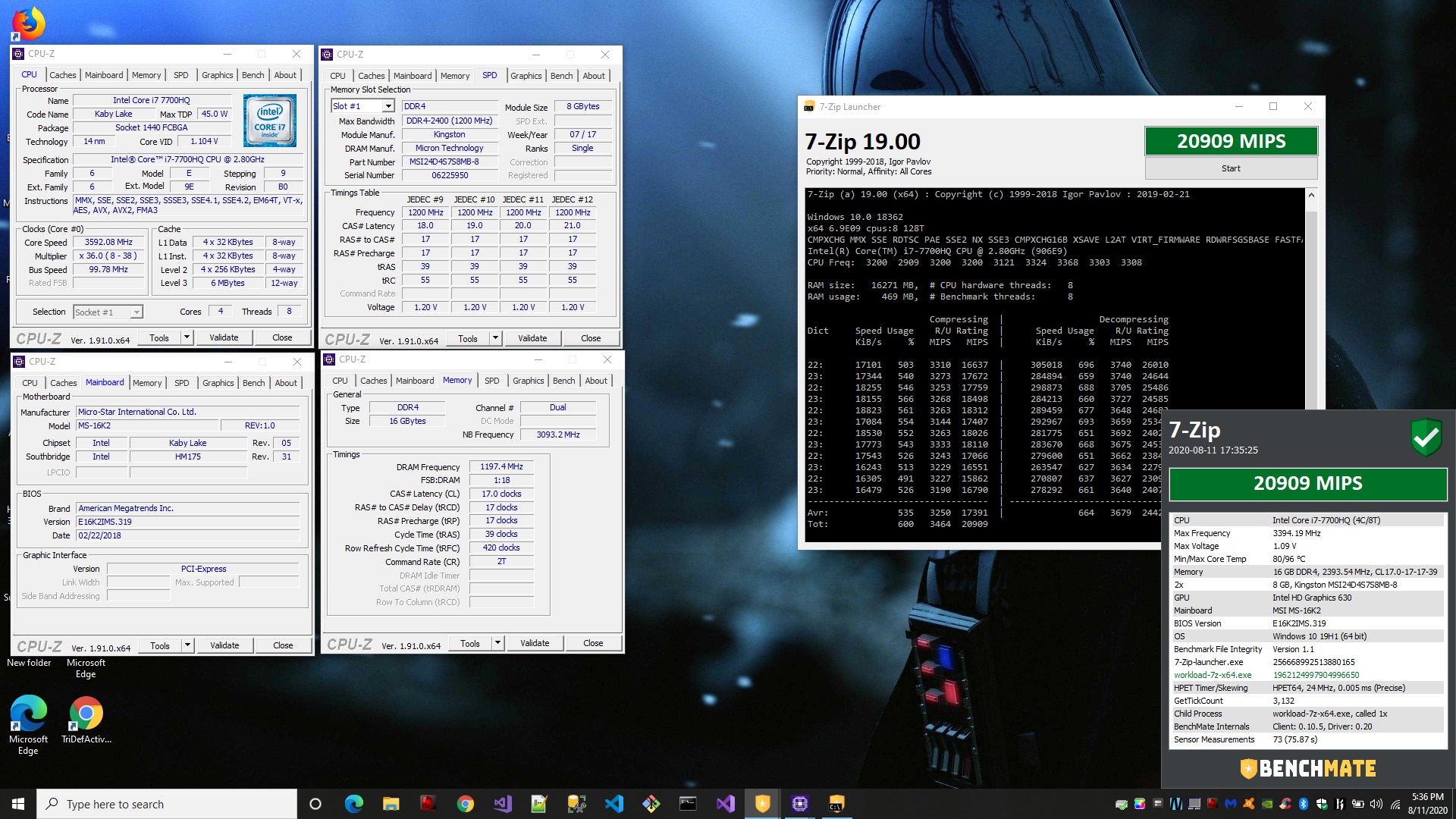Open Cortana circle on the taskbar
This screenshot has height=819, width=1456.
(x=315, y=804)
